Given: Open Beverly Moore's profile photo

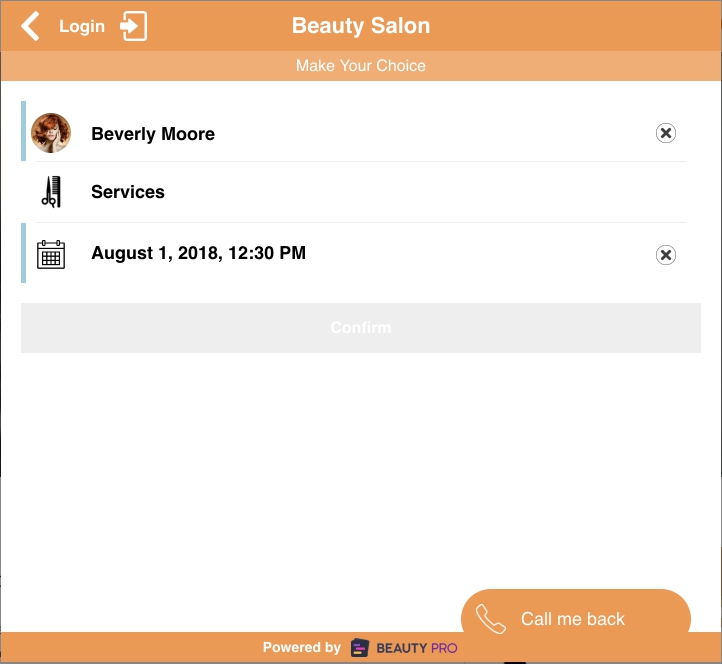Looking at the screenshot, I should [x=51, y=133].
